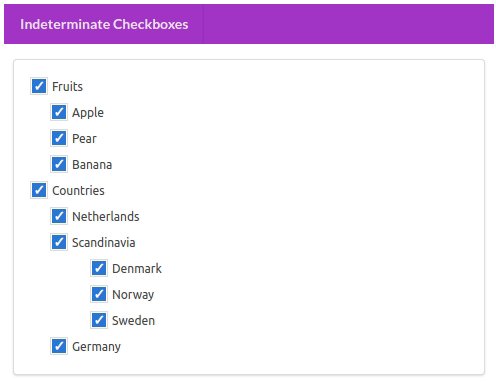Uncheck the Sweden checkbox

pos(99,320)
